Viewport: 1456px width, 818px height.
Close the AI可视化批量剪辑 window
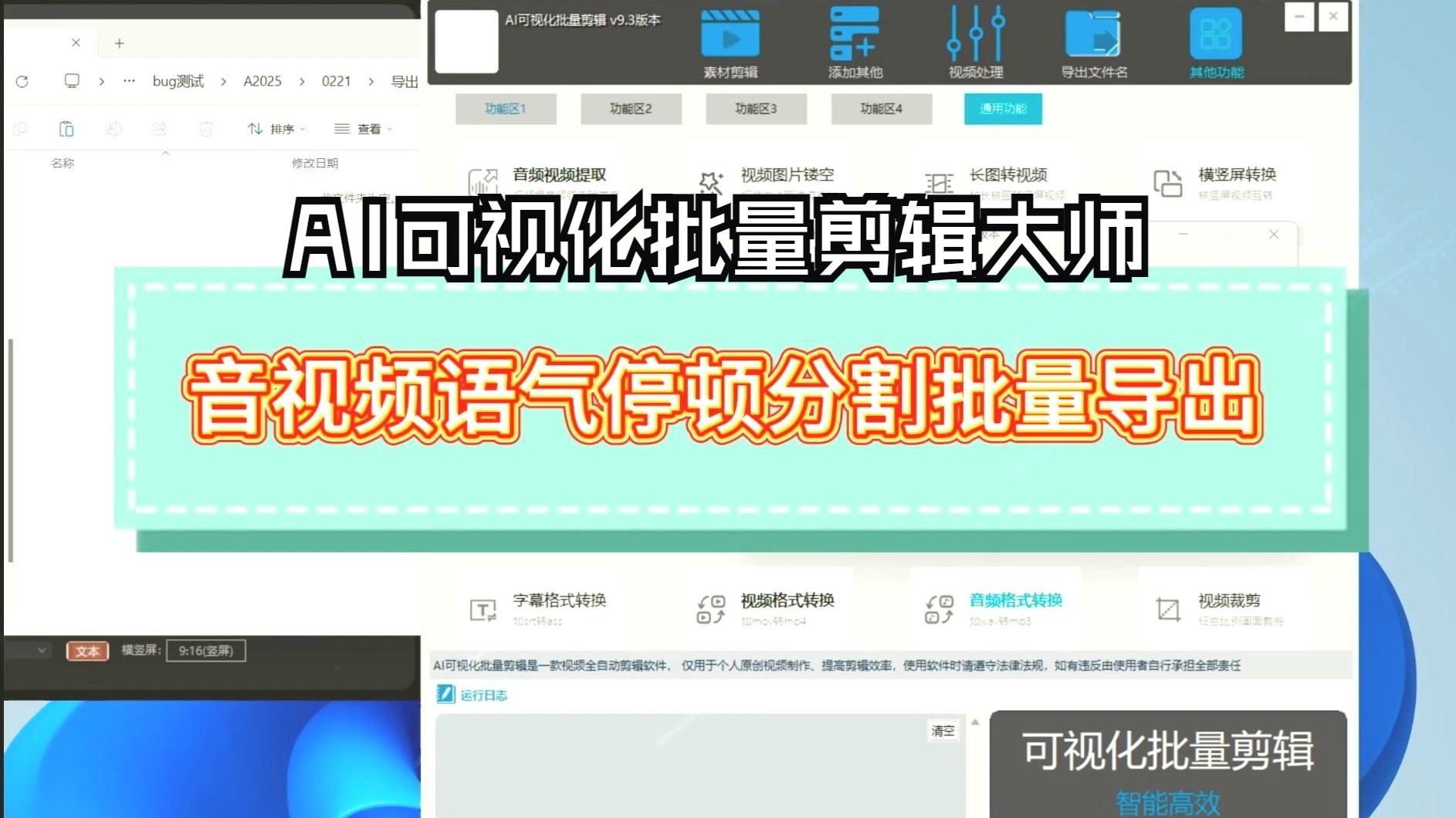tap(1333, 16)
